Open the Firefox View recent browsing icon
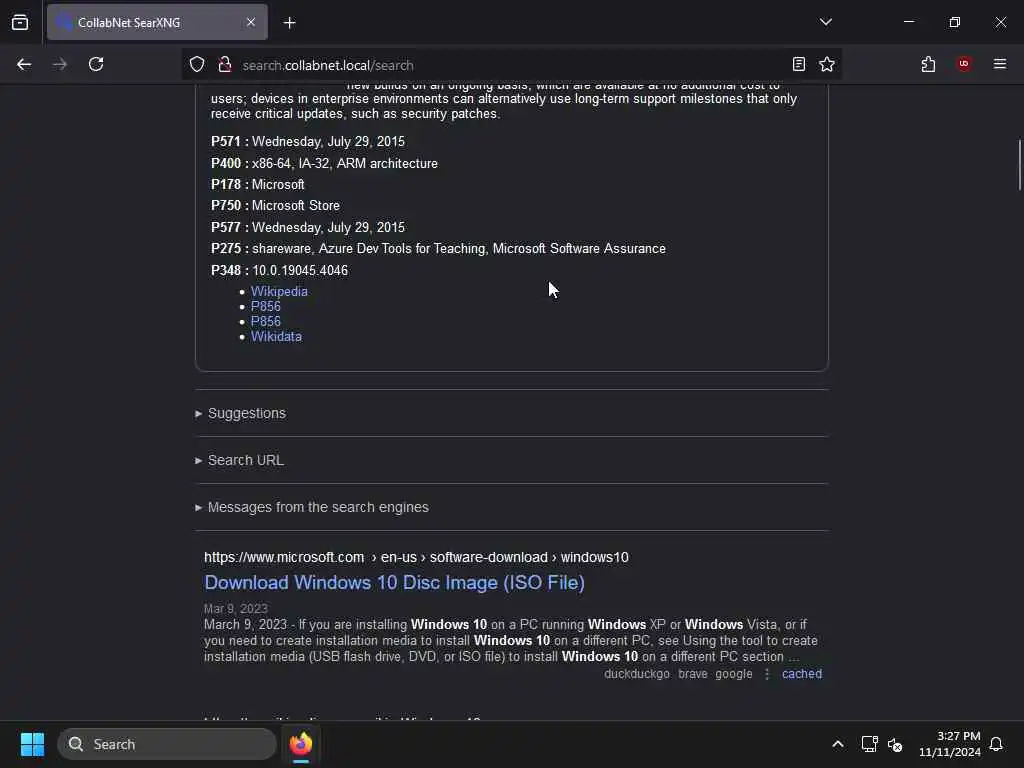This screenshot has width=1024, height=768. click(20, 22)
